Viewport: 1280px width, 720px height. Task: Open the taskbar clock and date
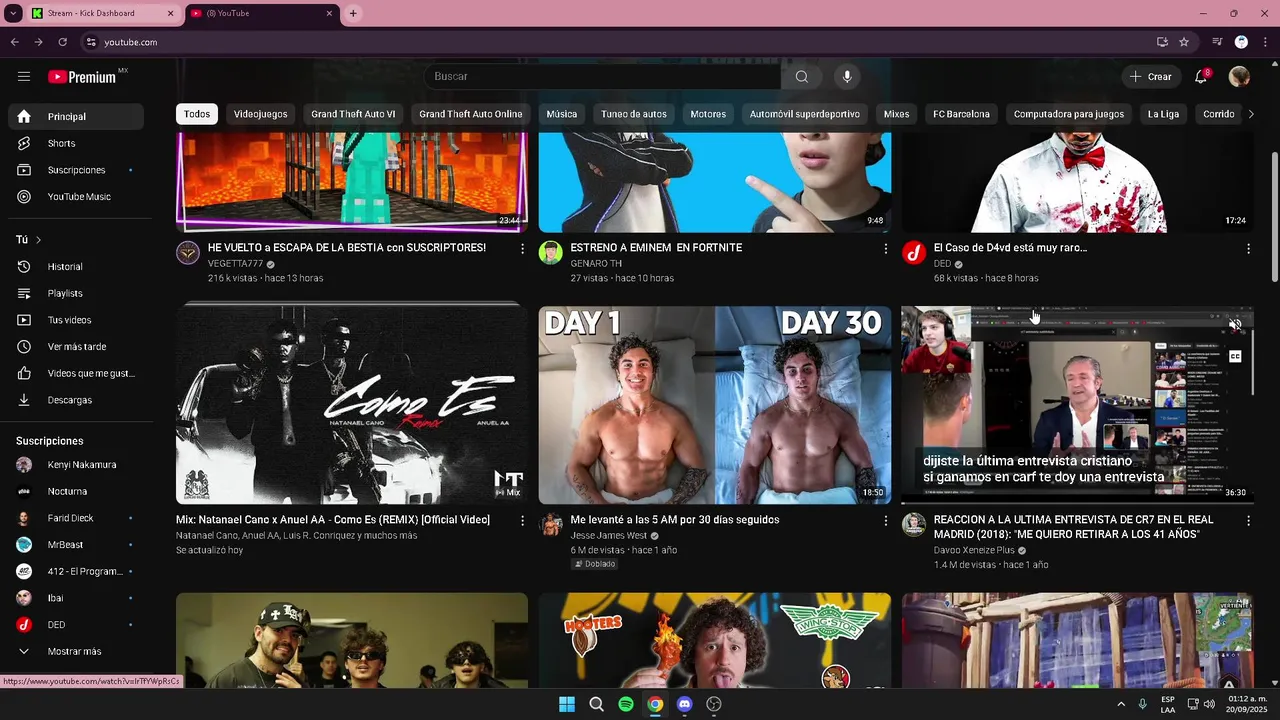[x=1247, y=704]
